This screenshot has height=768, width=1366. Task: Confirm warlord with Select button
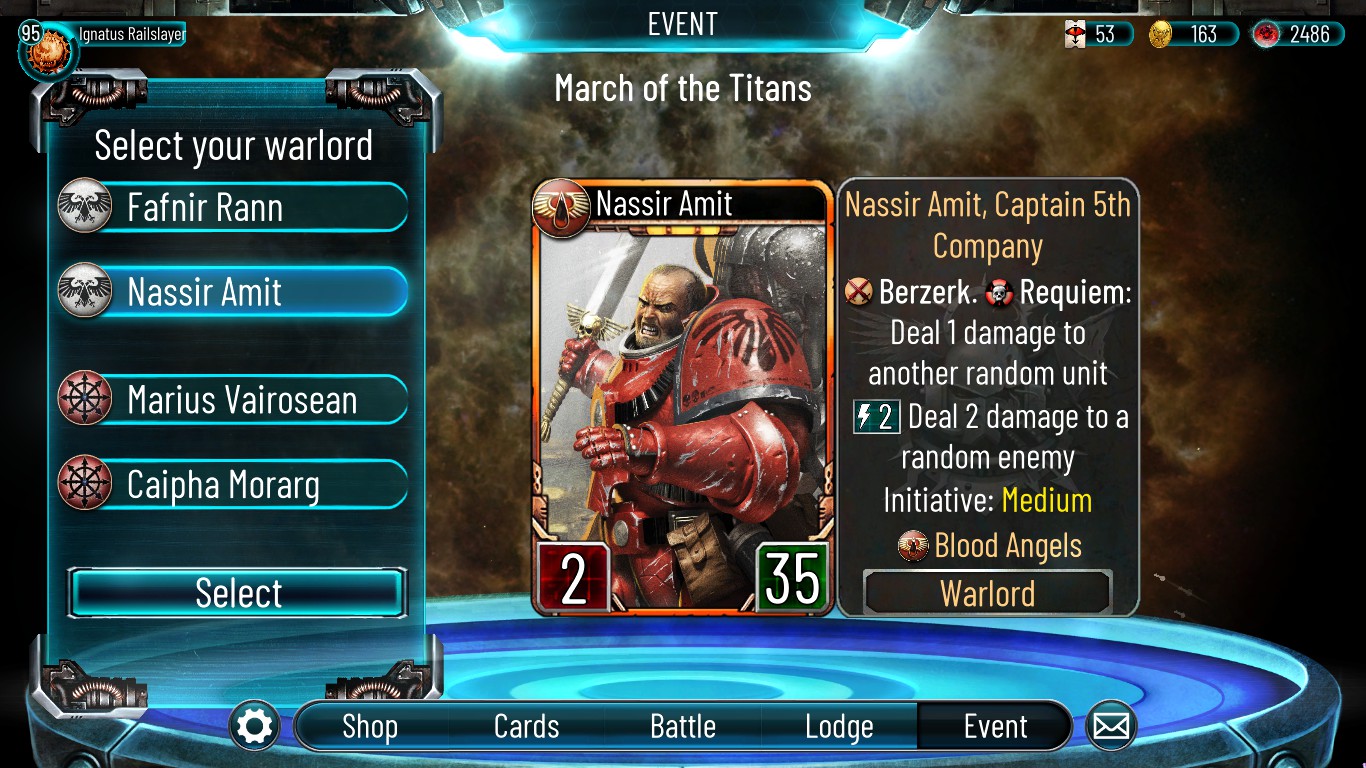238,593
